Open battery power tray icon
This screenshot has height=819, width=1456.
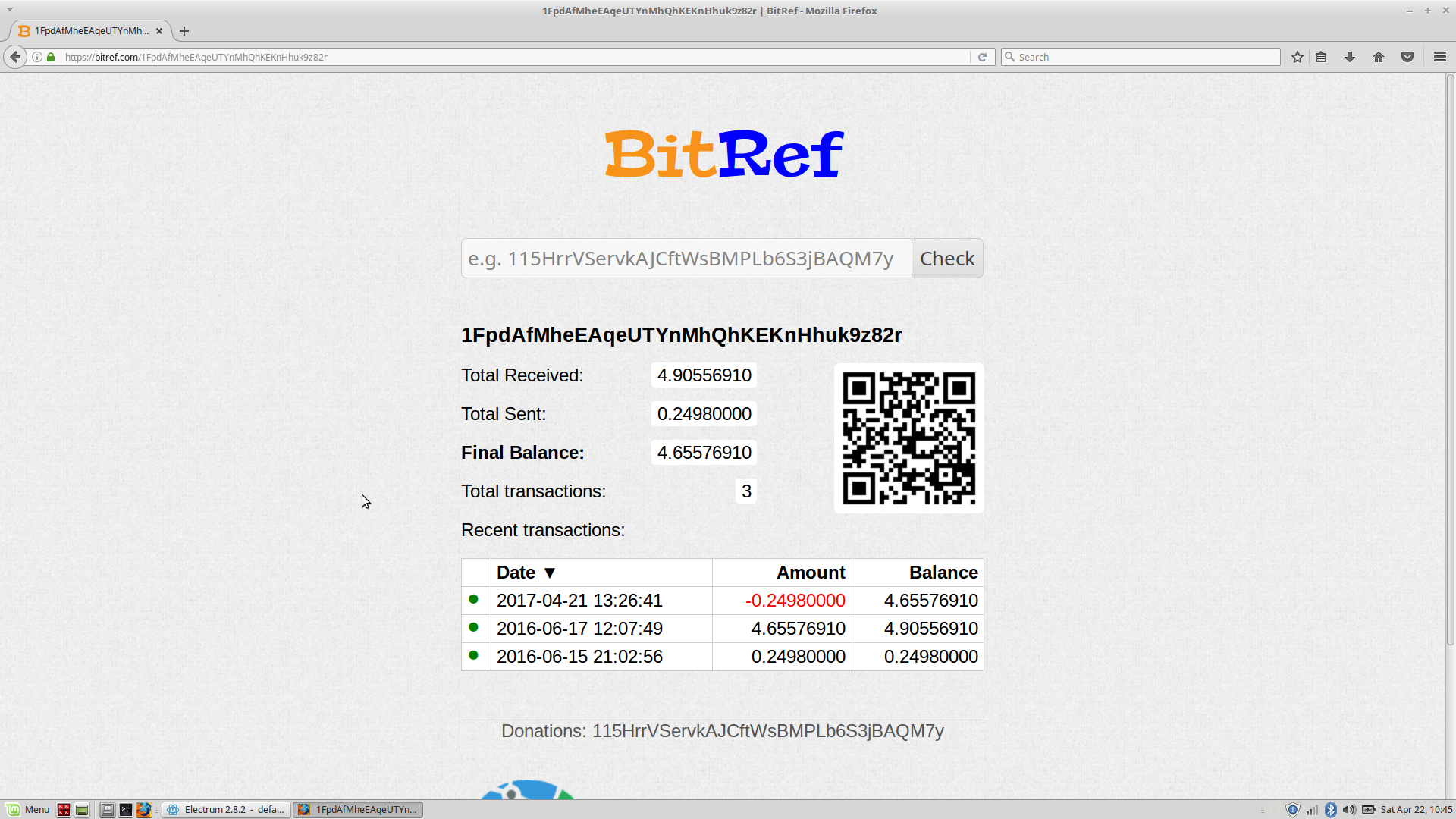[x=1369, y=810]
